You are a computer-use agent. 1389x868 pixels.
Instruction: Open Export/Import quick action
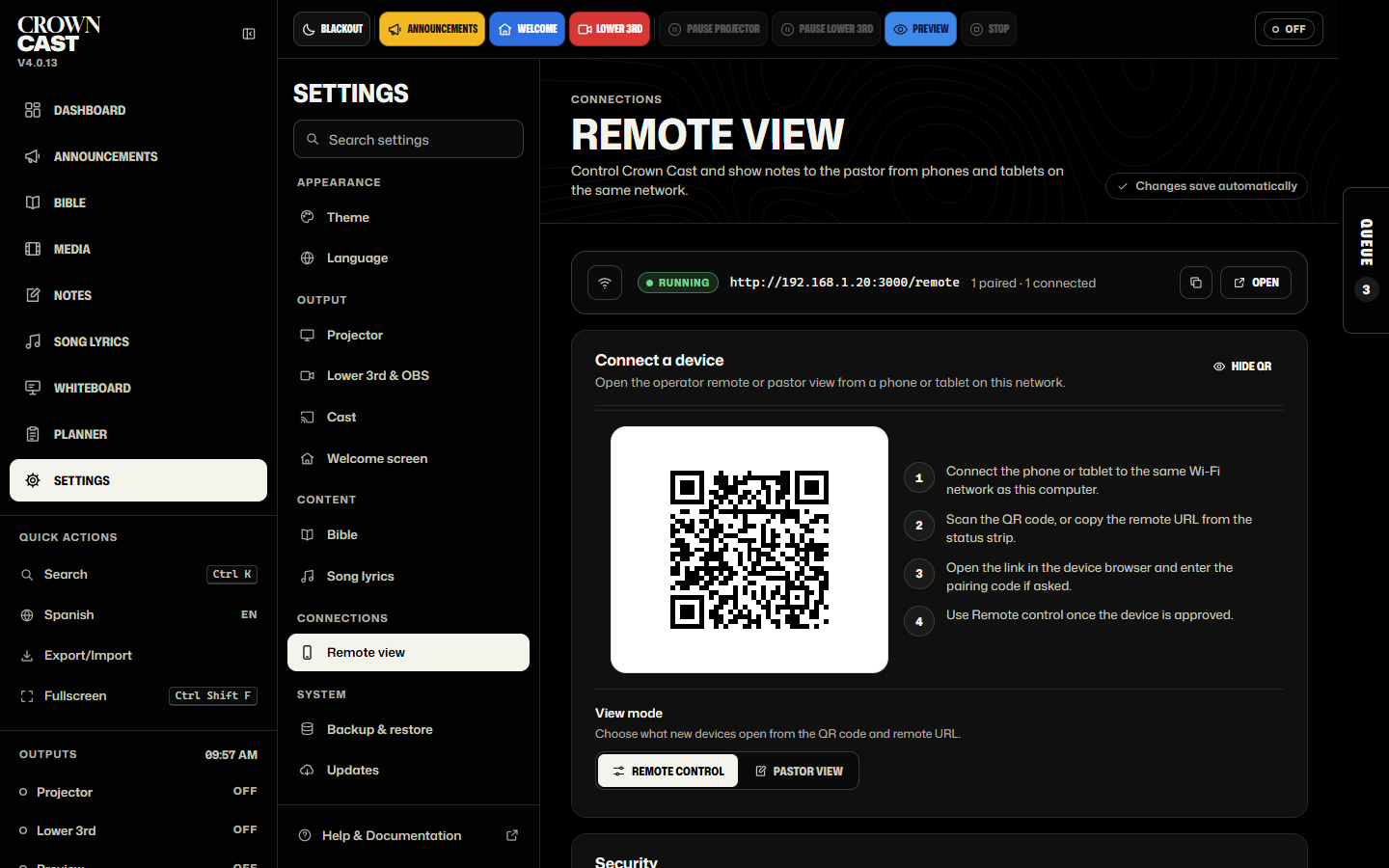click(x=138, y=655)
